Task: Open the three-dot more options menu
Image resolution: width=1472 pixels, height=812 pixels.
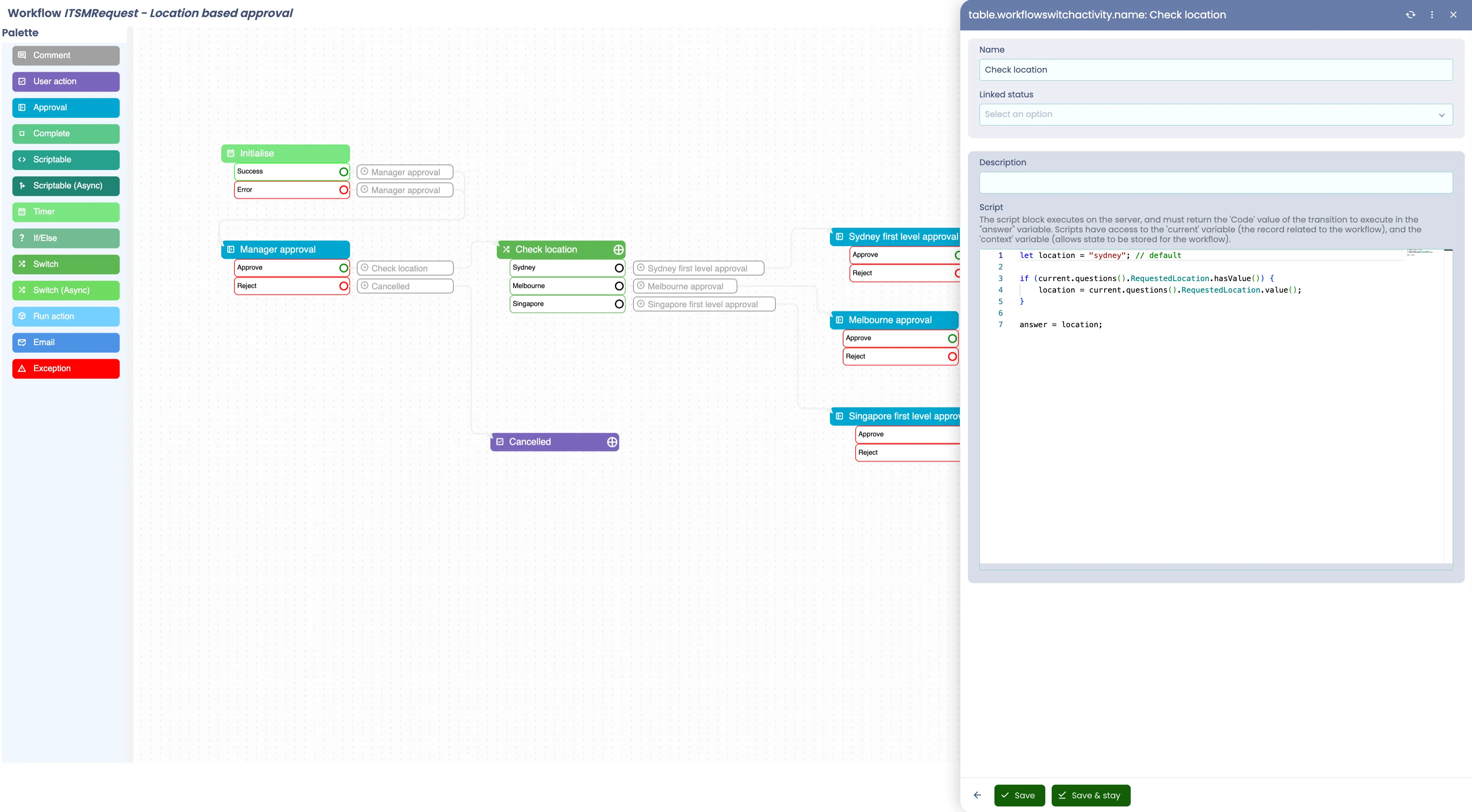Action: [x=1431, y=15]
